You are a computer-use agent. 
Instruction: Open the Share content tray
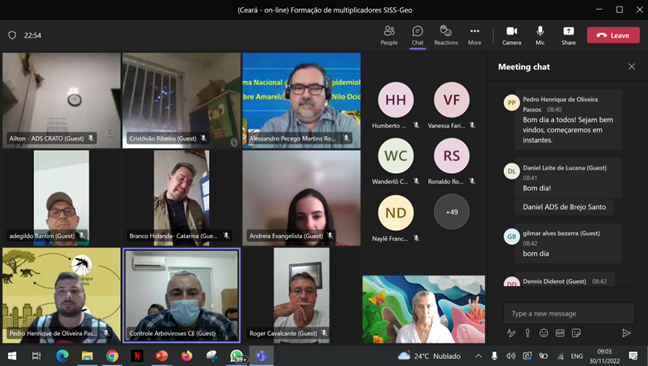pyautogui.click(x=568, y=35)
